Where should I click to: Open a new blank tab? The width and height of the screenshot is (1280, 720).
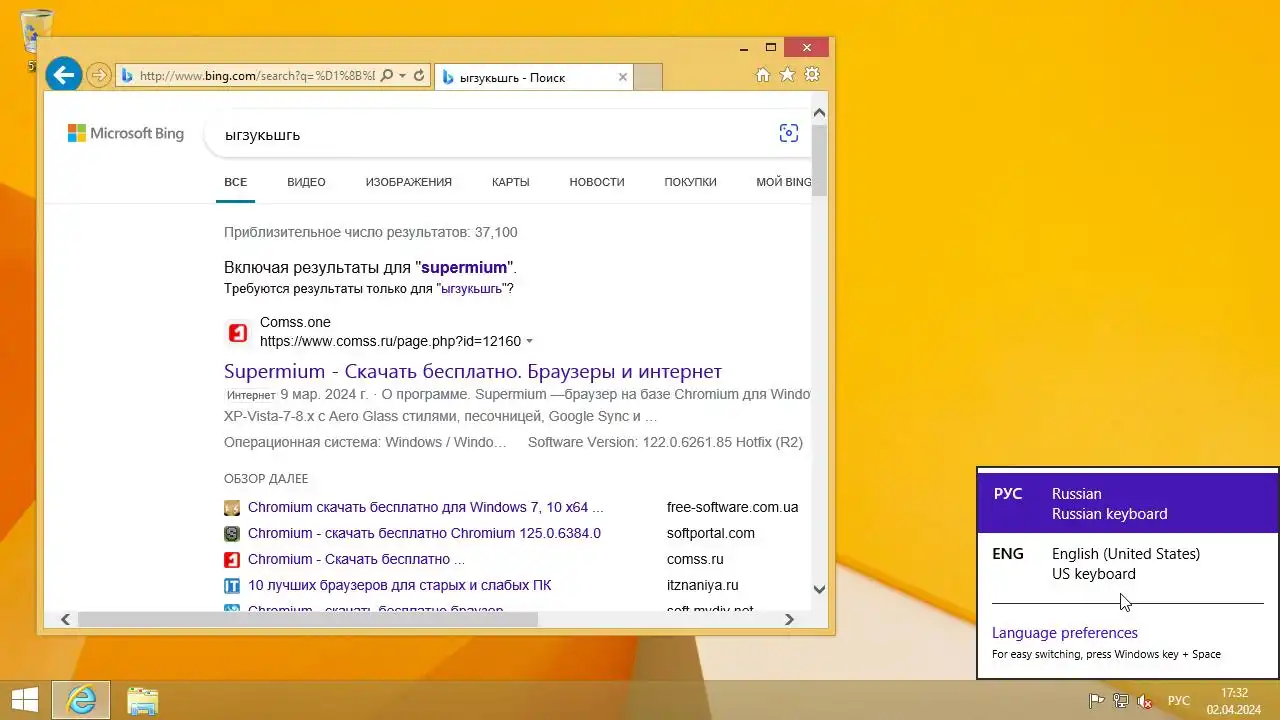[648, 77]
